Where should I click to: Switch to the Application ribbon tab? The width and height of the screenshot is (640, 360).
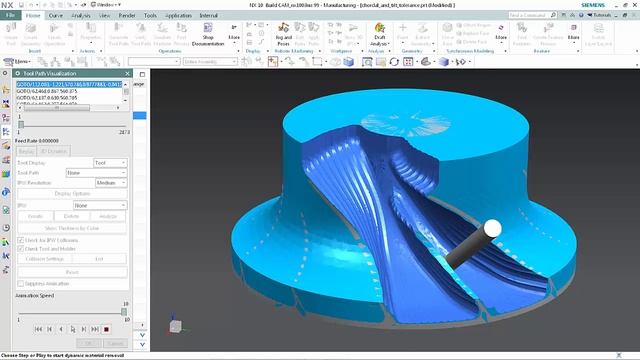[178, 16]
